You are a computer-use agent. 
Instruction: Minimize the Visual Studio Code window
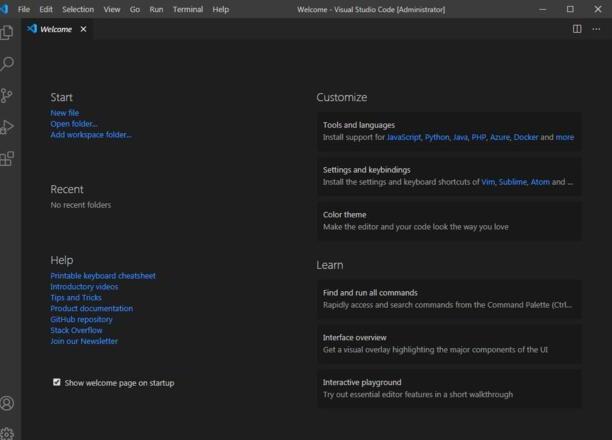(x=543, y=9)
